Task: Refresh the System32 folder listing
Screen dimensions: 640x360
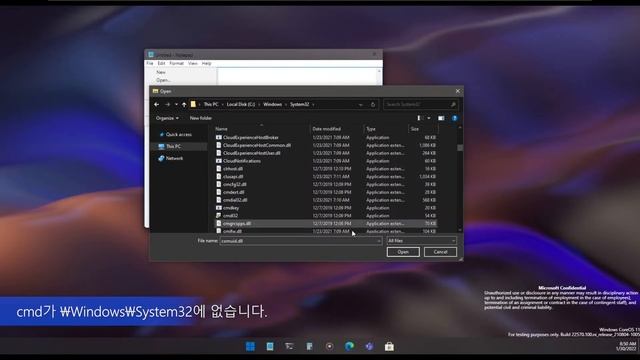Action: tap(373, 105)
